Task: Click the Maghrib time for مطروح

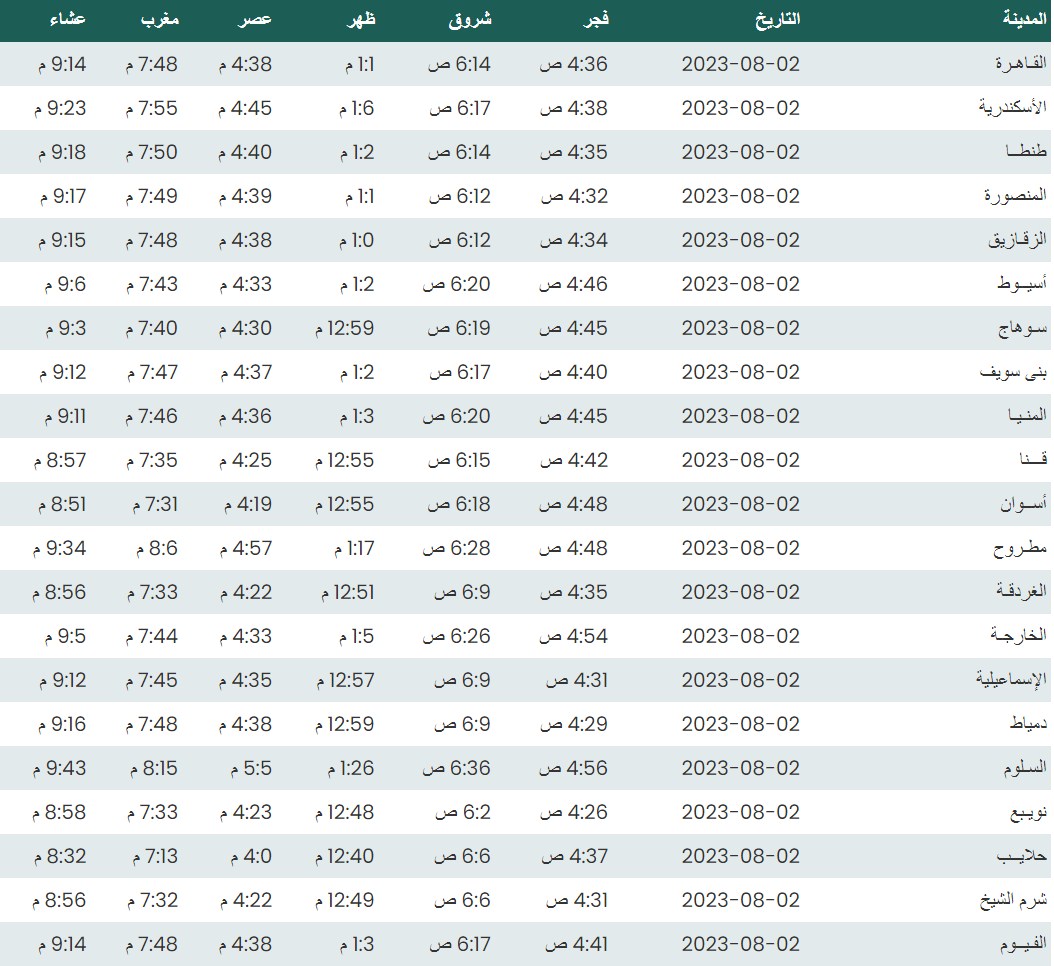Action: [153, 548]
